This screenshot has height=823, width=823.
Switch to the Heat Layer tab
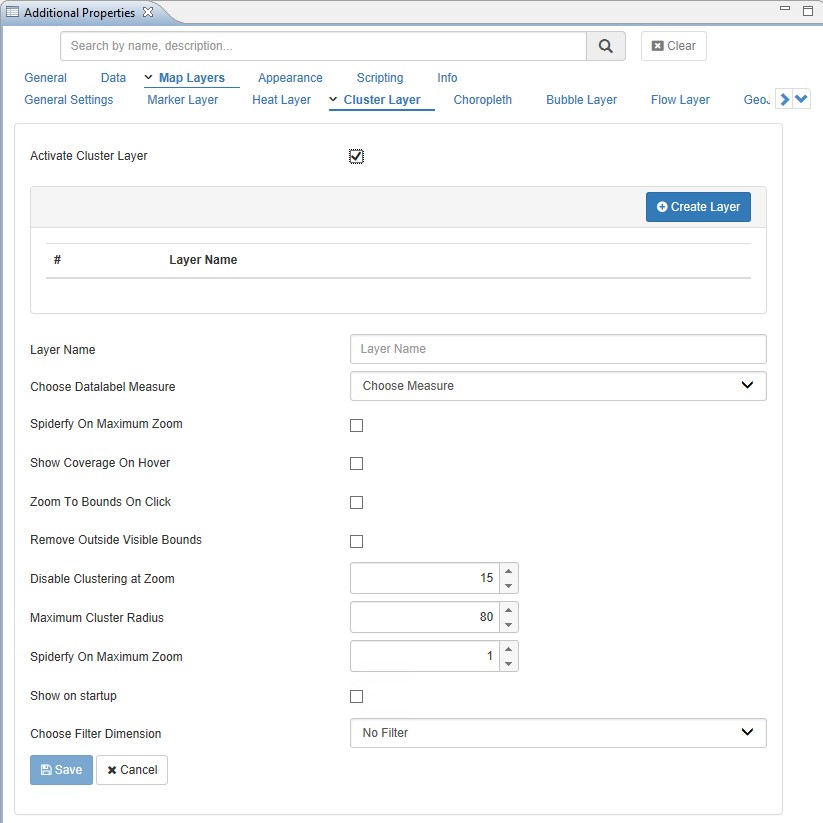(281, 100)
